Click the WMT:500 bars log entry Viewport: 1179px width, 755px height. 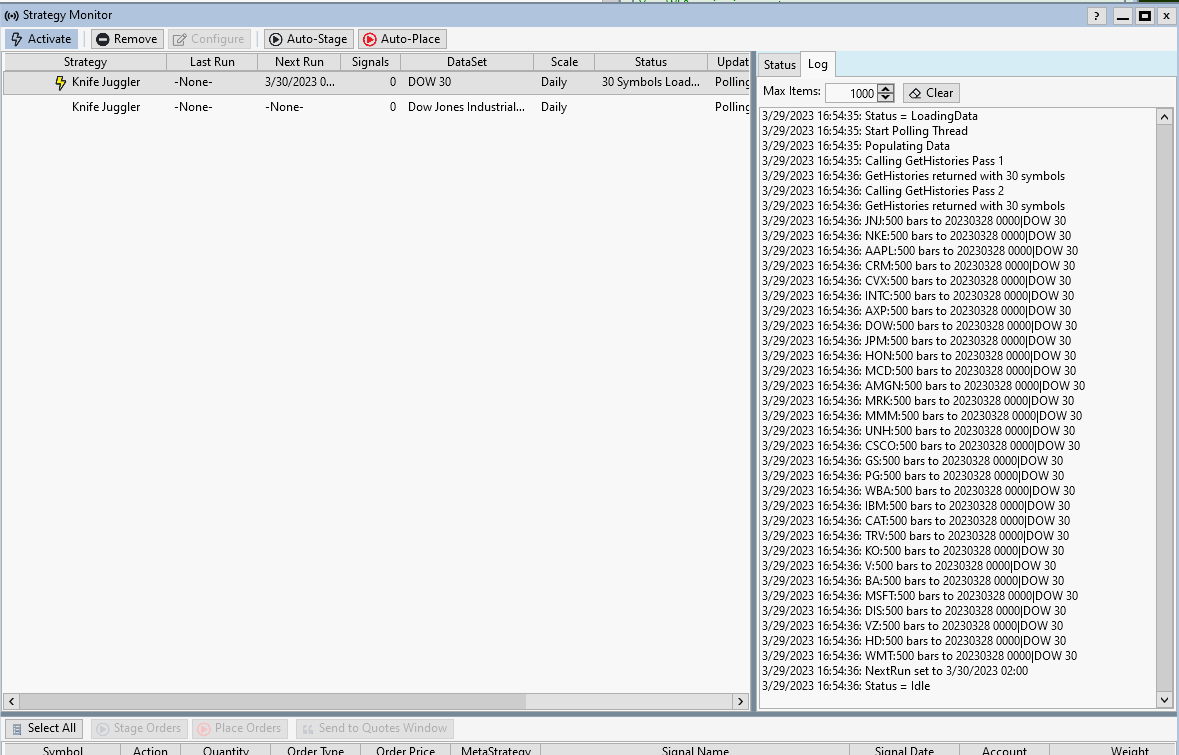(x=919, y=656)
